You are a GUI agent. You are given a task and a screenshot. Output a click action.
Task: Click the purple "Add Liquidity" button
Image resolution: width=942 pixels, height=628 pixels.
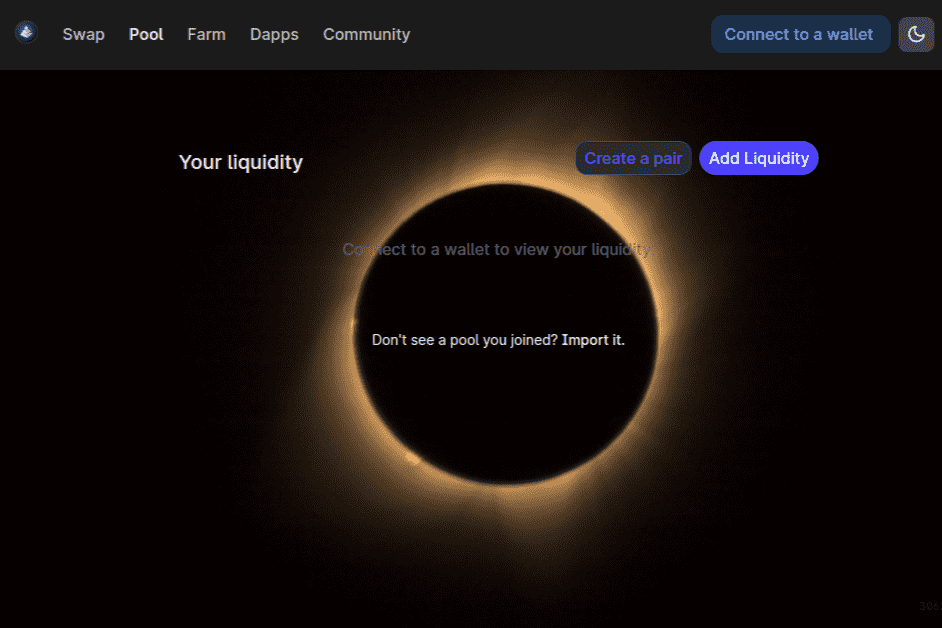[759, 158]
